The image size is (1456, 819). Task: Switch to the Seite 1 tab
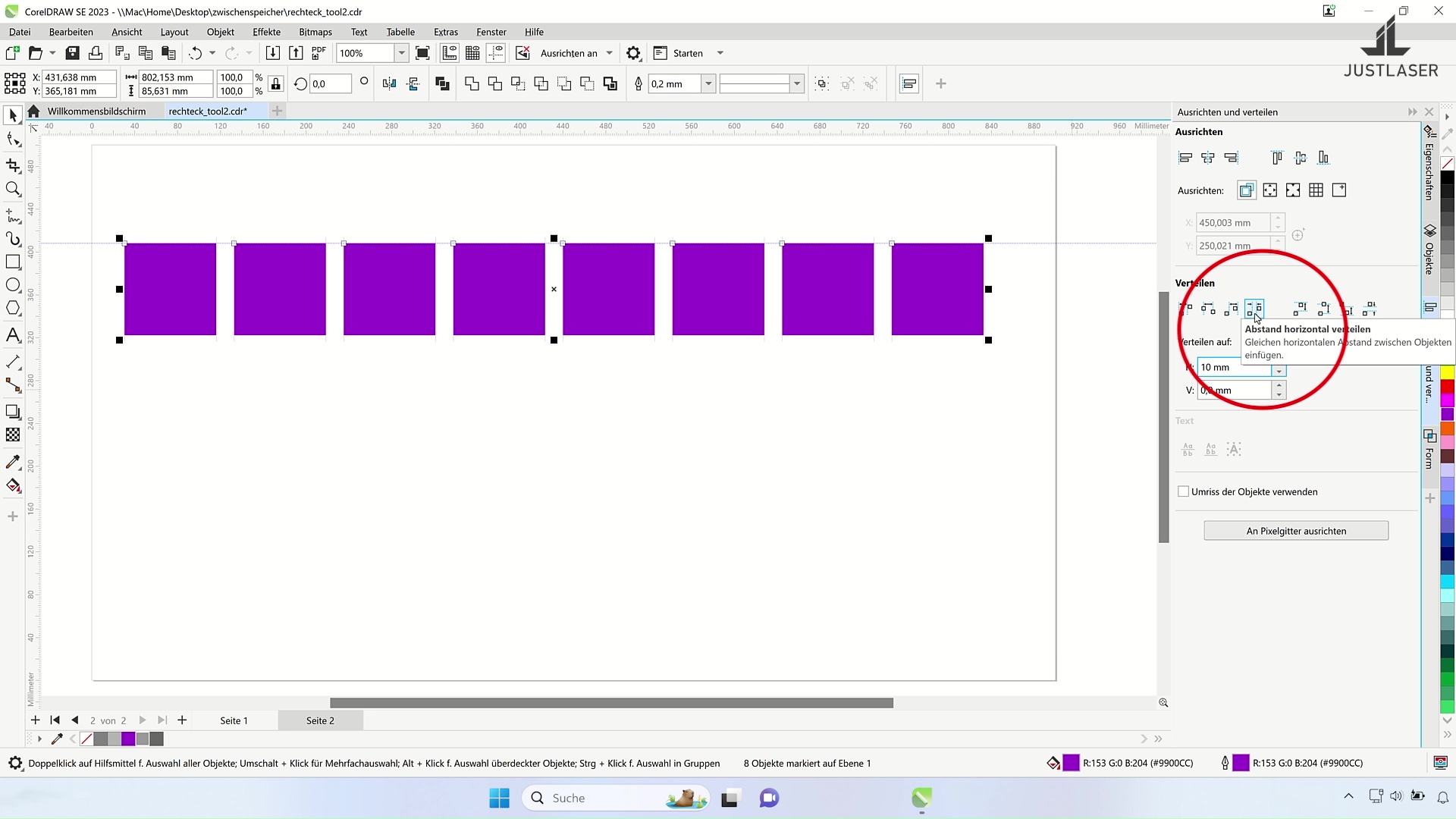[x=234, y=720]
